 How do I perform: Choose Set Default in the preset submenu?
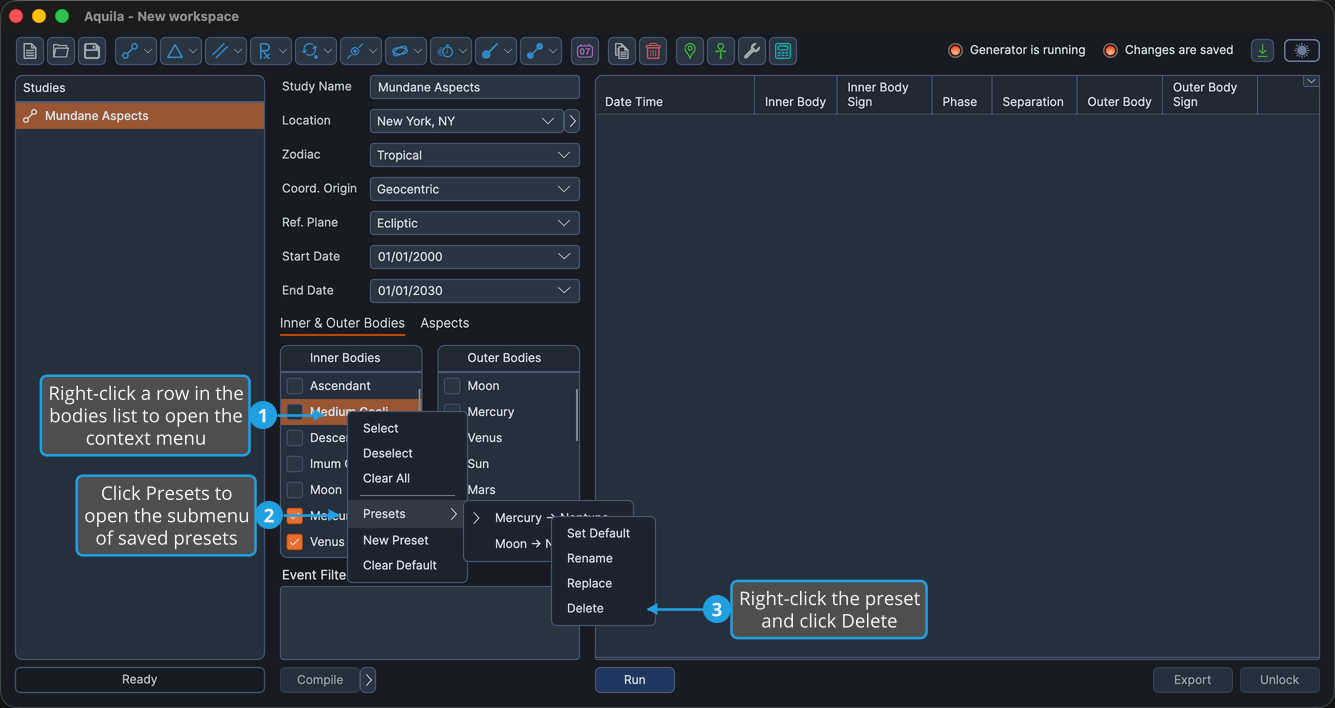(603, 533)
